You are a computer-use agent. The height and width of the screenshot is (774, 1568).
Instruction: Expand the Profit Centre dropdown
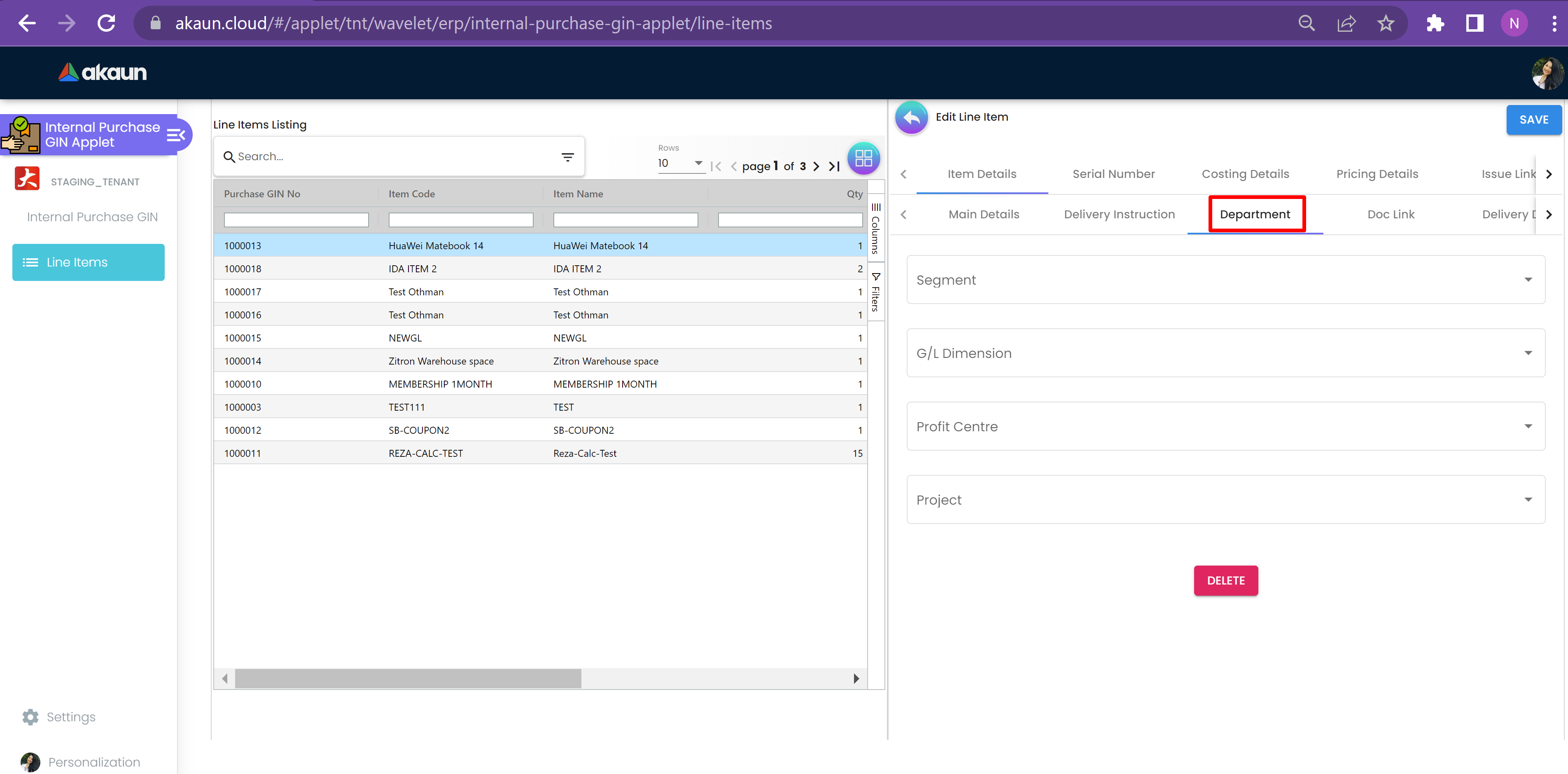[x=1225, y=426]
